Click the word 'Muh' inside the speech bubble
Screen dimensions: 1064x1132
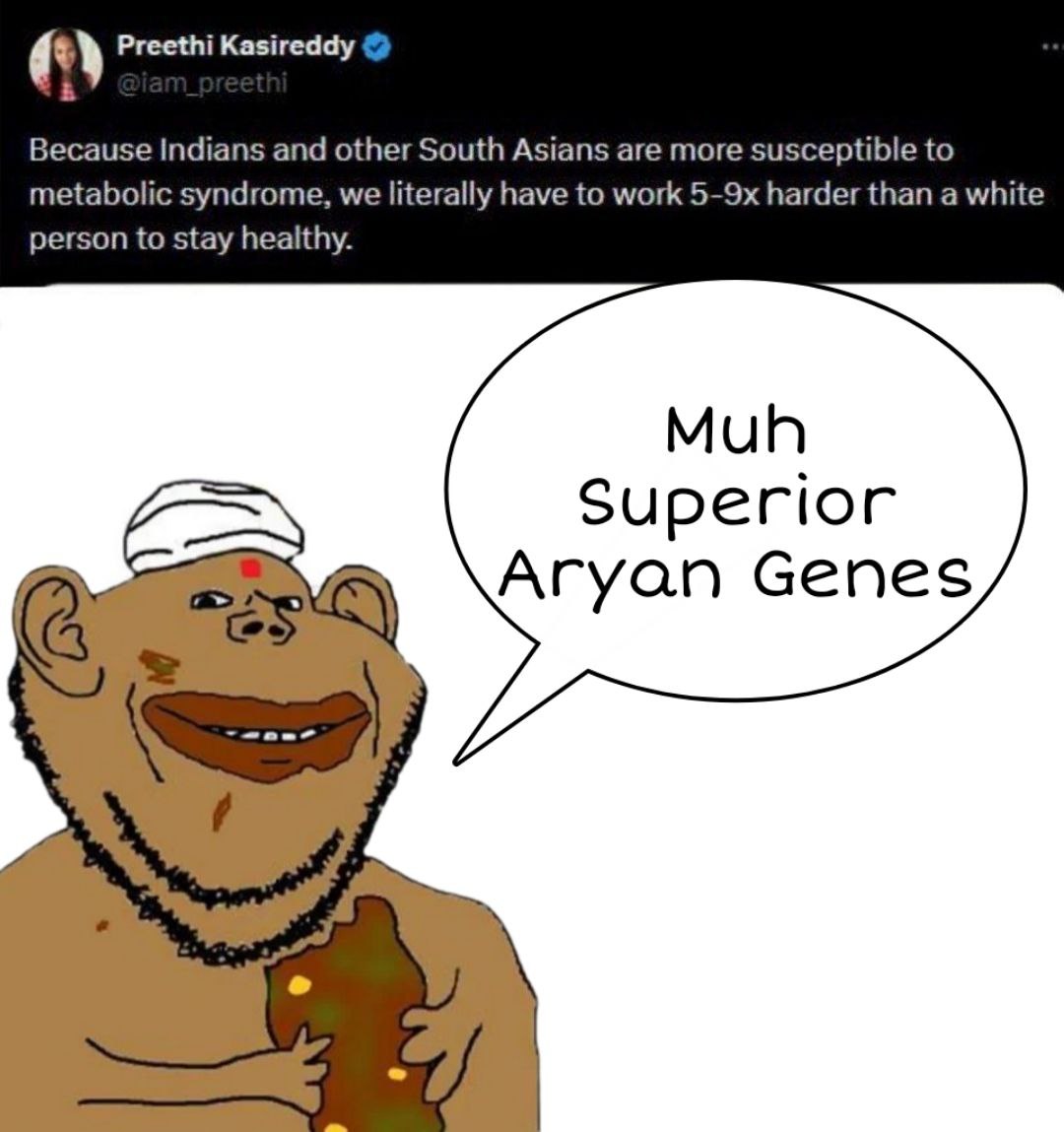pos(736,431)
